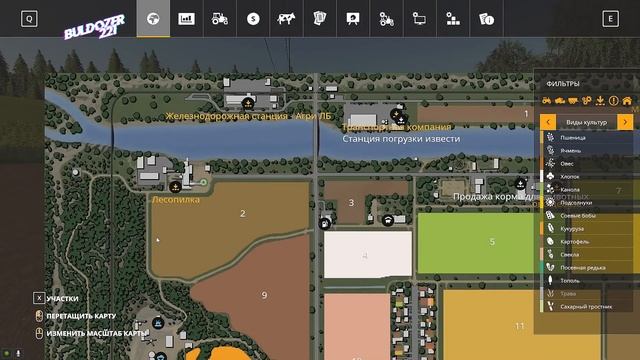Toggle Канола crop filter
Viewport: 640px width, 360px height.
[587, 190]
